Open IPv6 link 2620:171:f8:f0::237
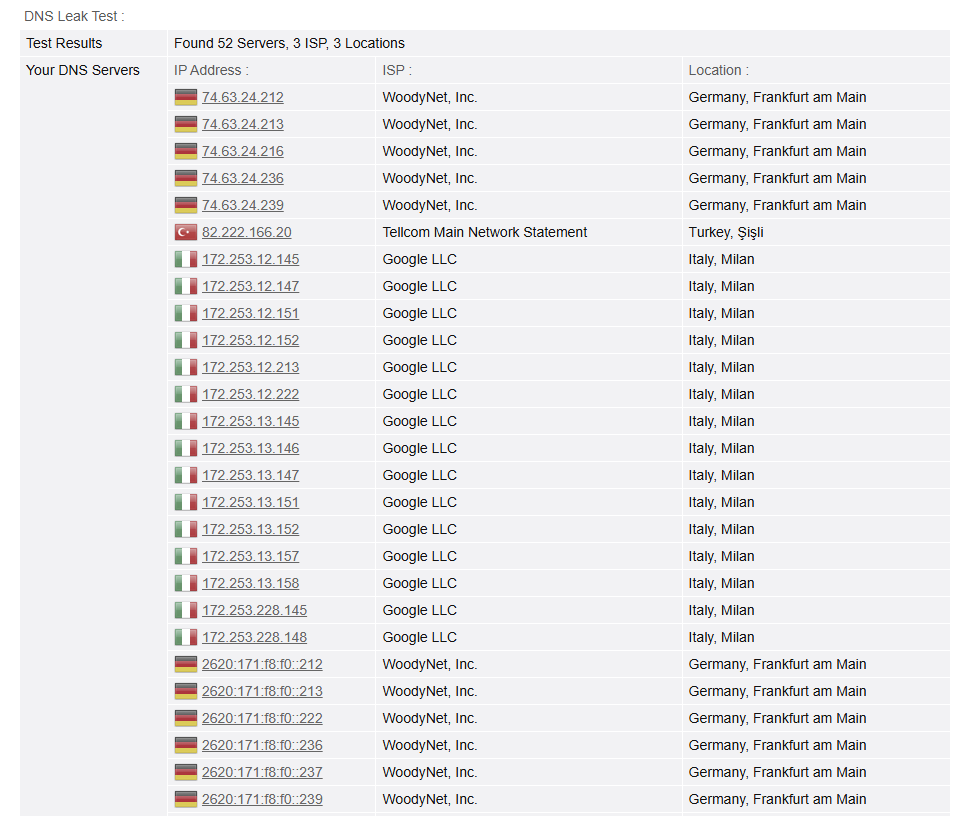The image size is (966, 816). (x=262, y=773)
